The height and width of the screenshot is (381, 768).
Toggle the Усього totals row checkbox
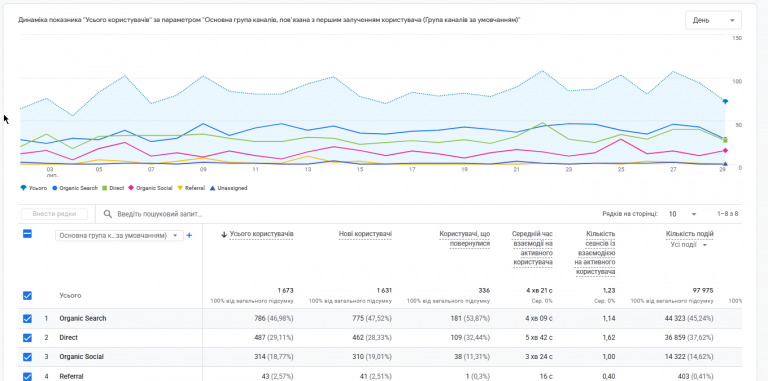(x=27, y=295)
